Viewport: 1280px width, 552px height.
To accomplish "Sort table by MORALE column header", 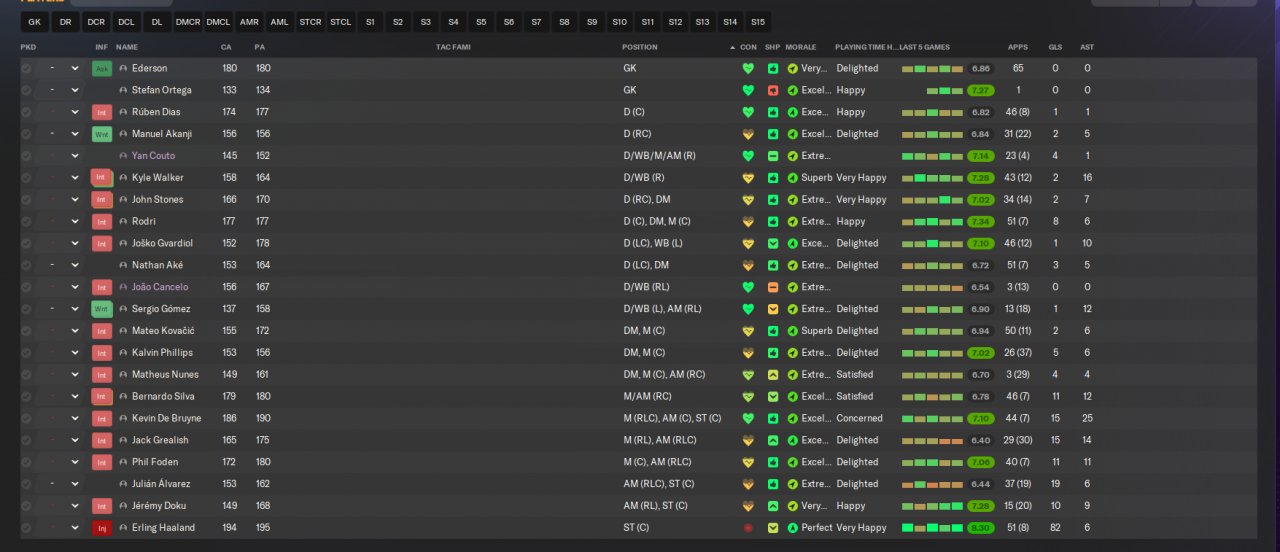I will pos(801,47).
